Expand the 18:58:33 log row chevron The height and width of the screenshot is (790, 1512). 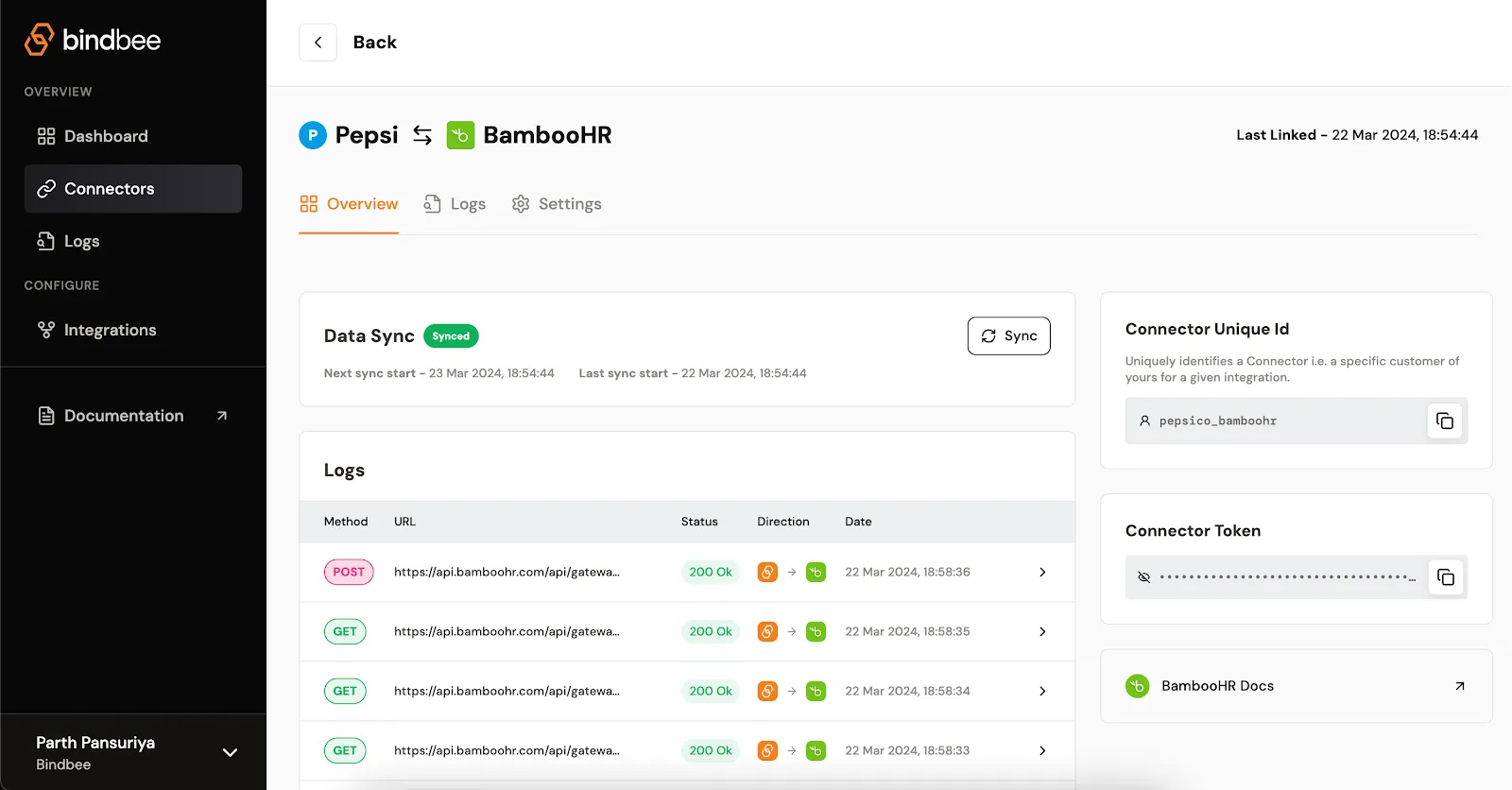pyautogui.click(x=1042, y=750)
